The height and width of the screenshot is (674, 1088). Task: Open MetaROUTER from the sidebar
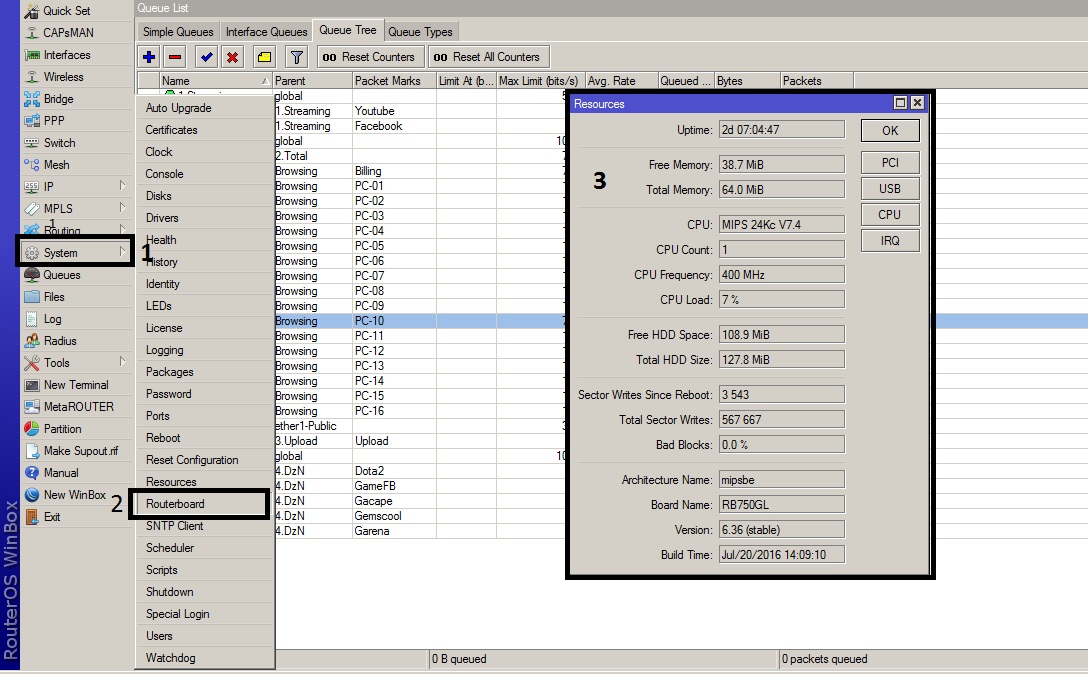tap(63, 406)
